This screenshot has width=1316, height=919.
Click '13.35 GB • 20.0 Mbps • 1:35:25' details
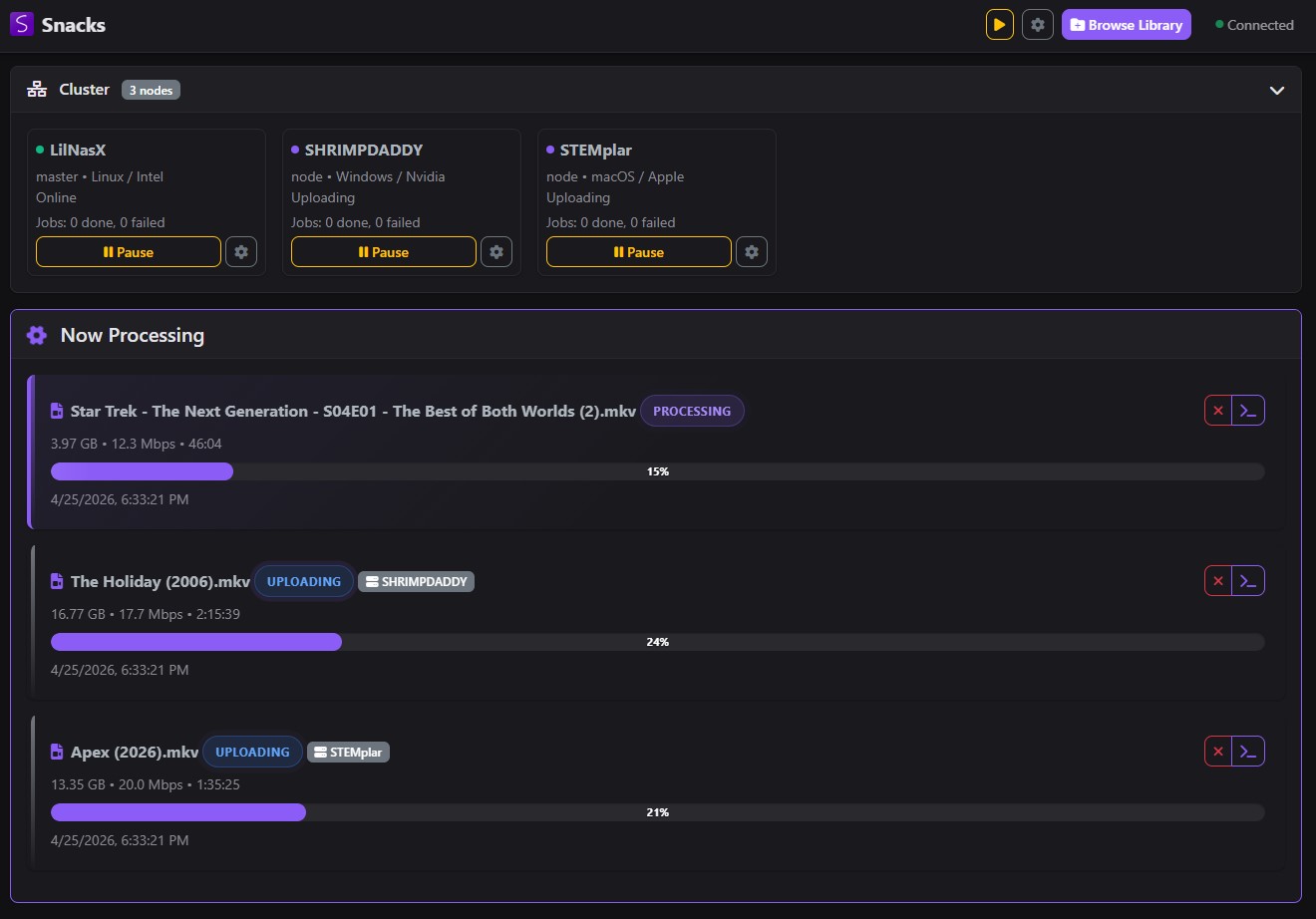(x=146, y=784)
